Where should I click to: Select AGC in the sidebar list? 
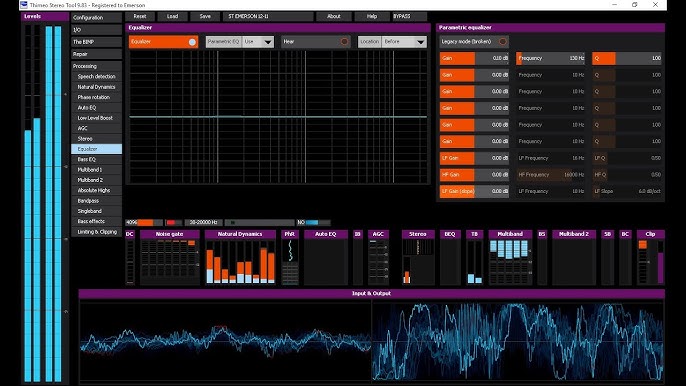(x=96, y=128)
